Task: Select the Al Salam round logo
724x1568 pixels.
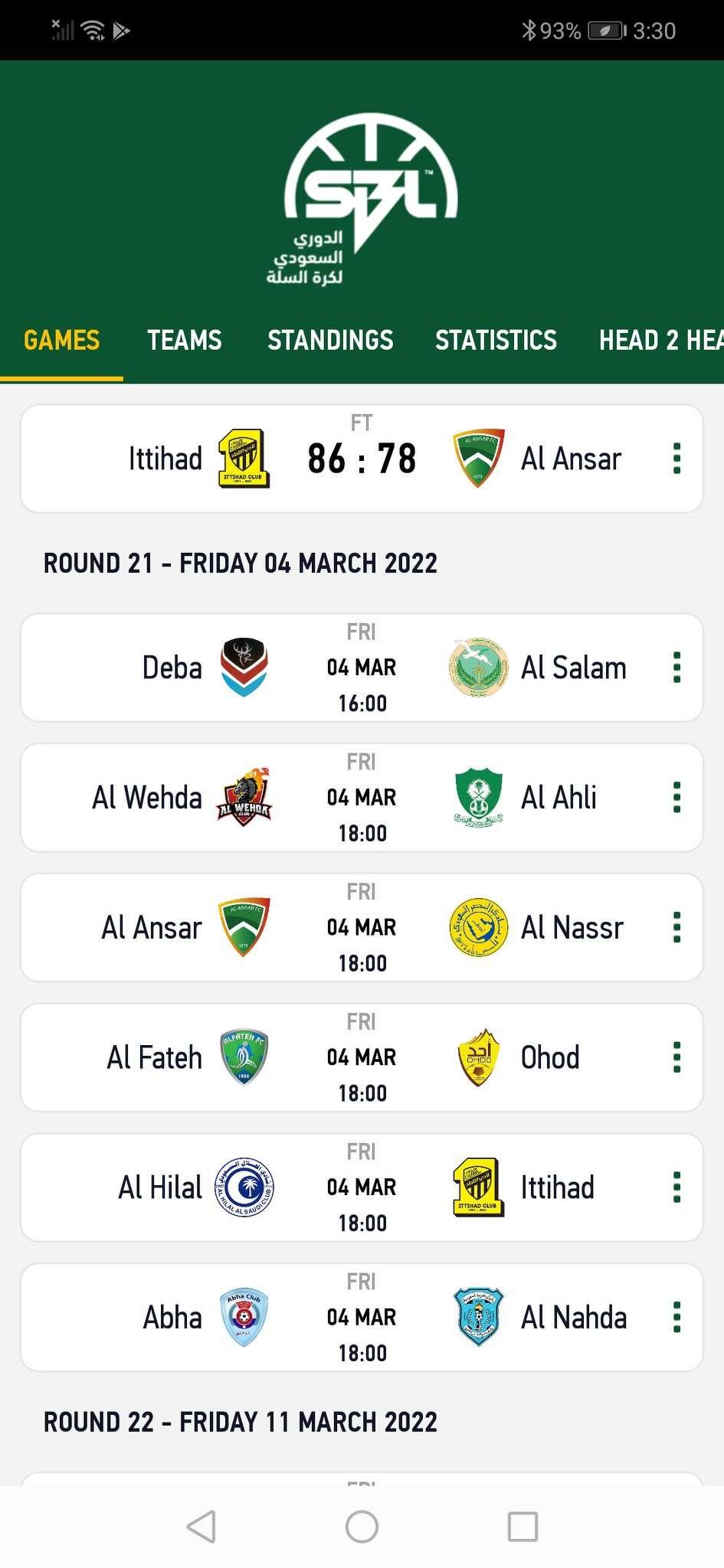Action: [x=478, y=668]
